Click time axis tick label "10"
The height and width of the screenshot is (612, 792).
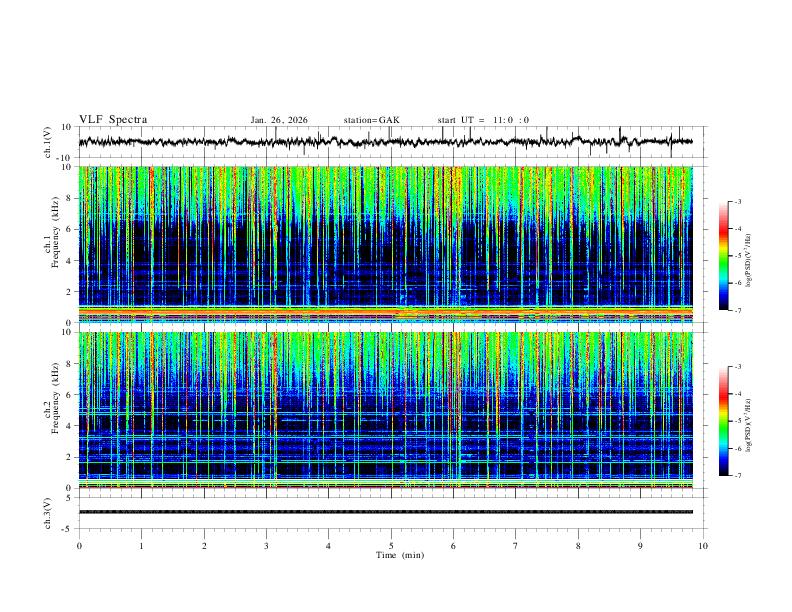coord(703,546)
